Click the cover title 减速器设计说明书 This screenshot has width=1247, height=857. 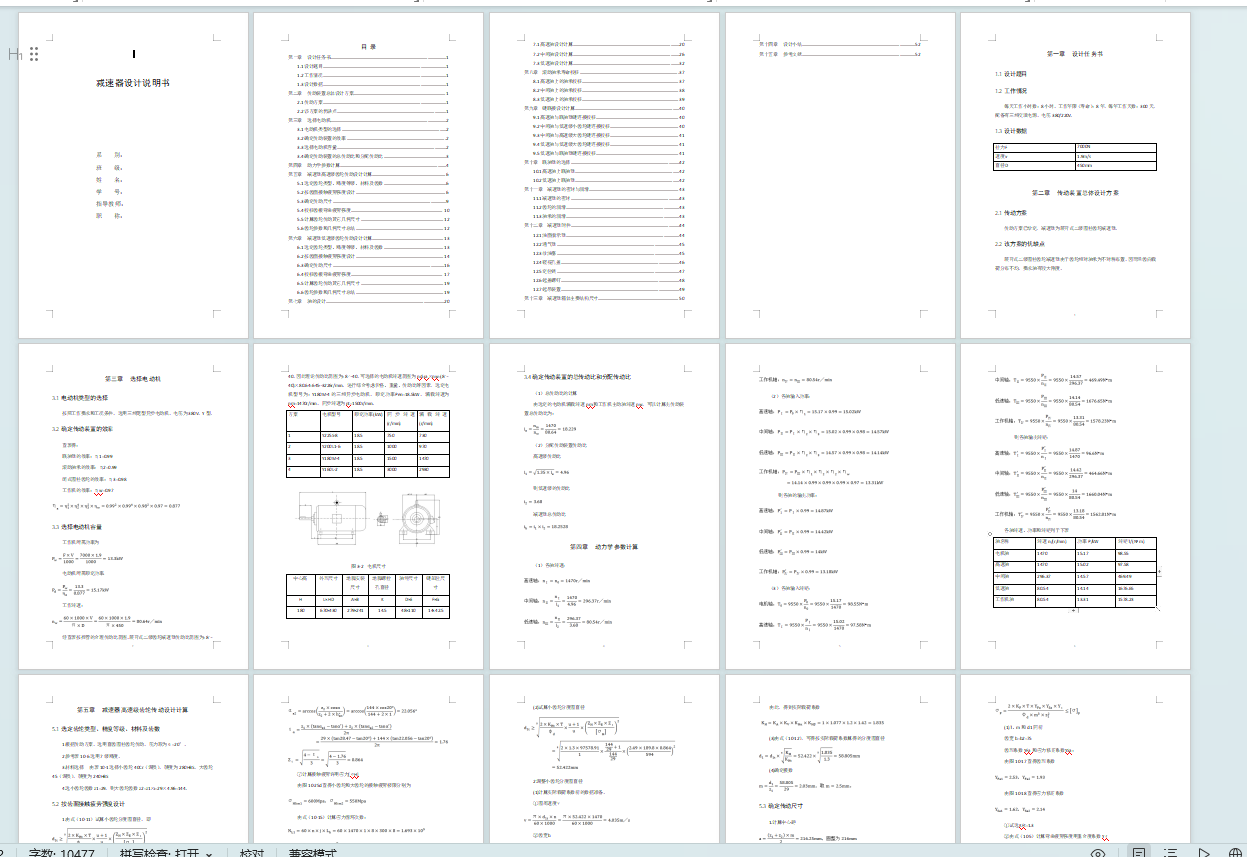coord(133,83)
